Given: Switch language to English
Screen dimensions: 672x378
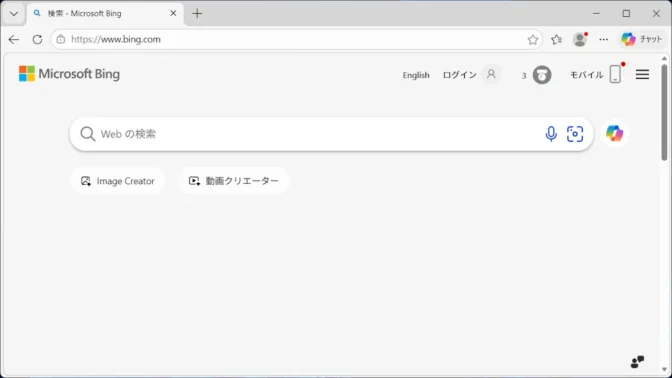Looking at the screenshot, I should [416, 75].
